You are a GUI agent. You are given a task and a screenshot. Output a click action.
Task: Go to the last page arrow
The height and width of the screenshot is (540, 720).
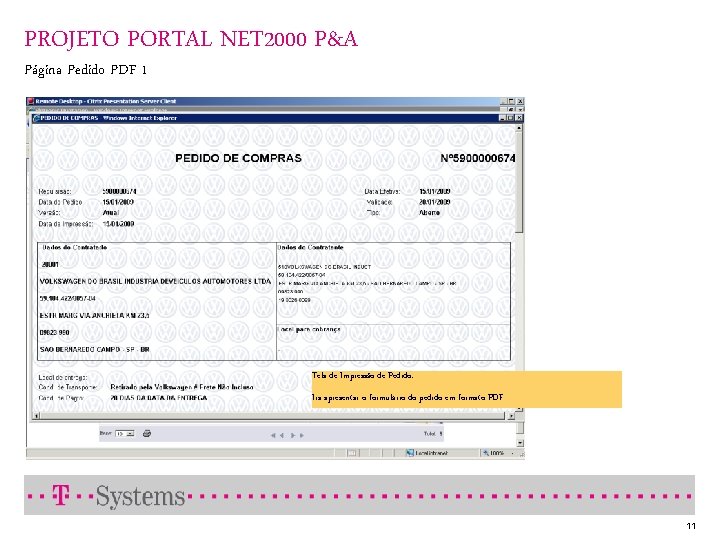coord(302,435)
